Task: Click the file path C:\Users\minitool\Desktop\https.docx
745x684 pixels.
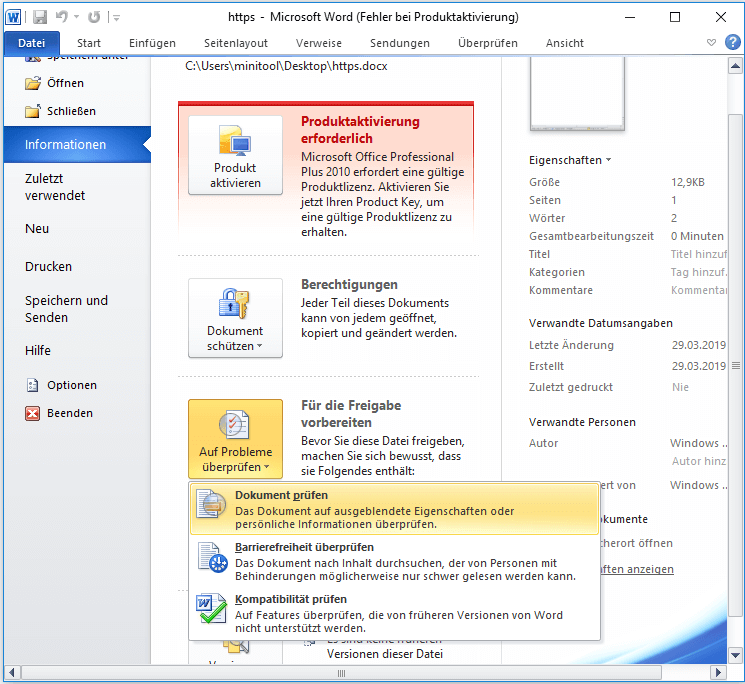Action: pyautogui.click(x=286, y=66)
